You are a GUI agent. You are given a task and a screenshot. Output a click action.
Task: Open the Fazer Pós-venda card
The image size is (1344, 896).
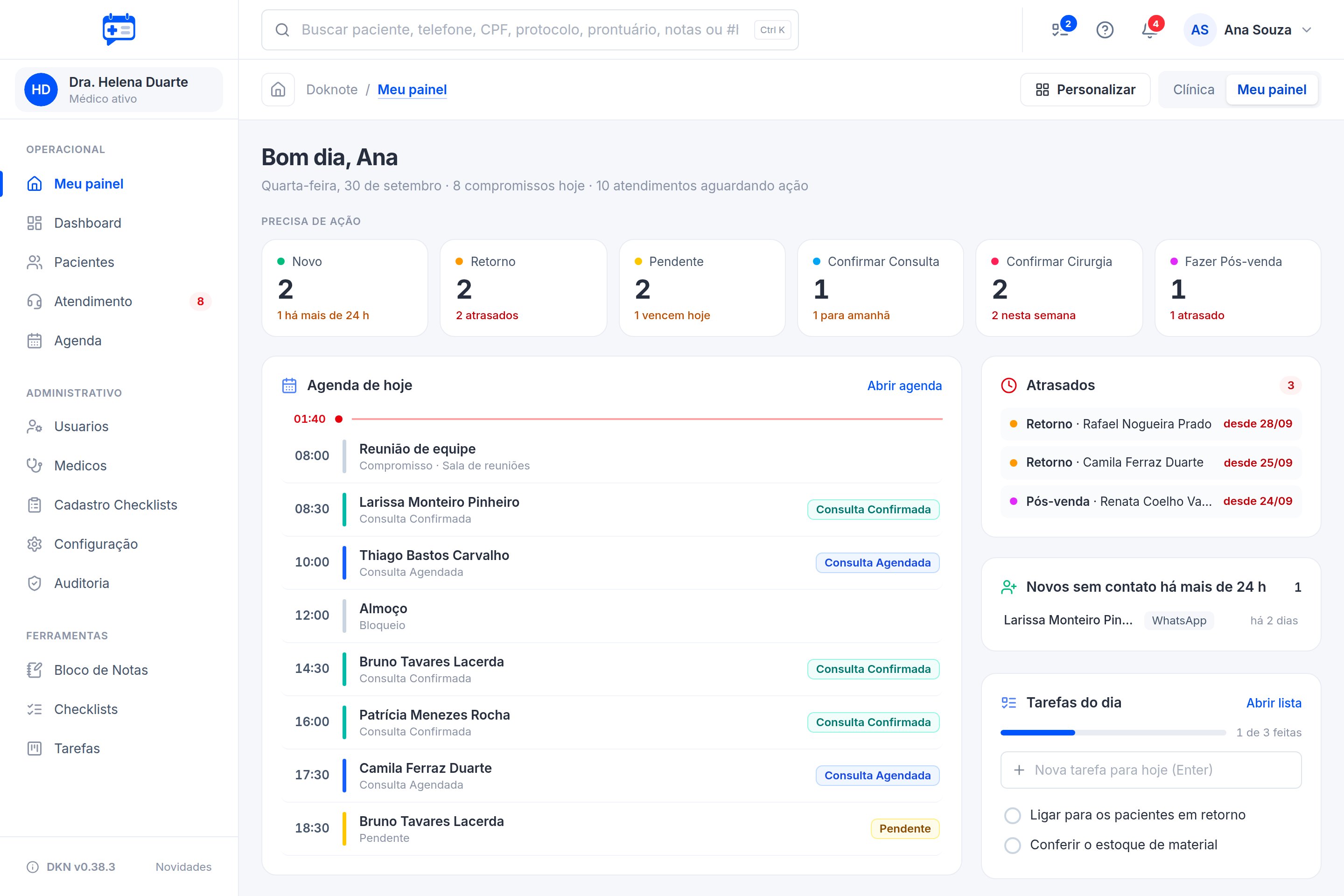point(1238,288)
